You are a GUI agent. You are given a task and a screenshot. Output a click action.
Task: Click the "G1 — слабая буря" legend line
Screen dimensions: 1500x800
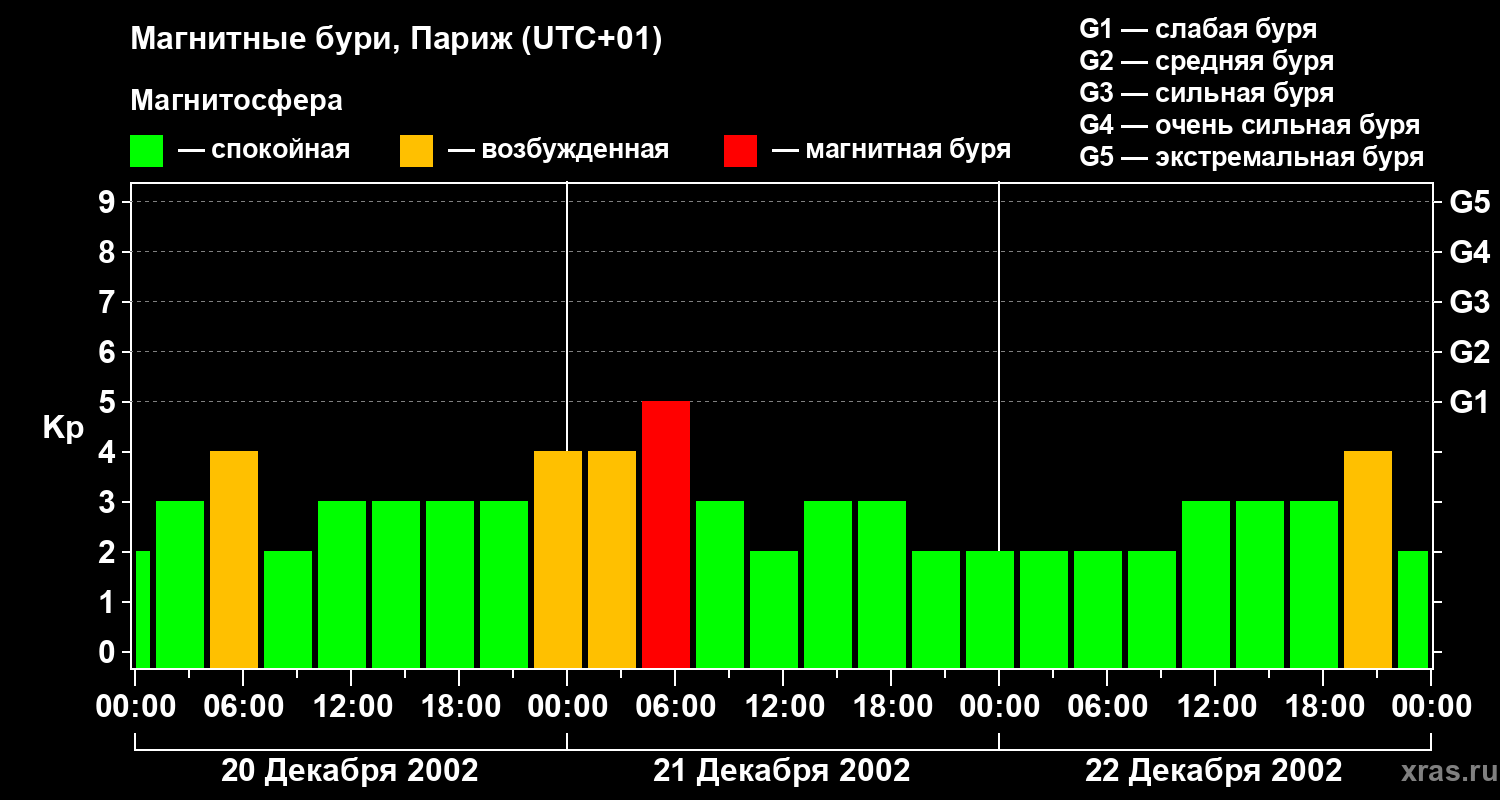1198,29
